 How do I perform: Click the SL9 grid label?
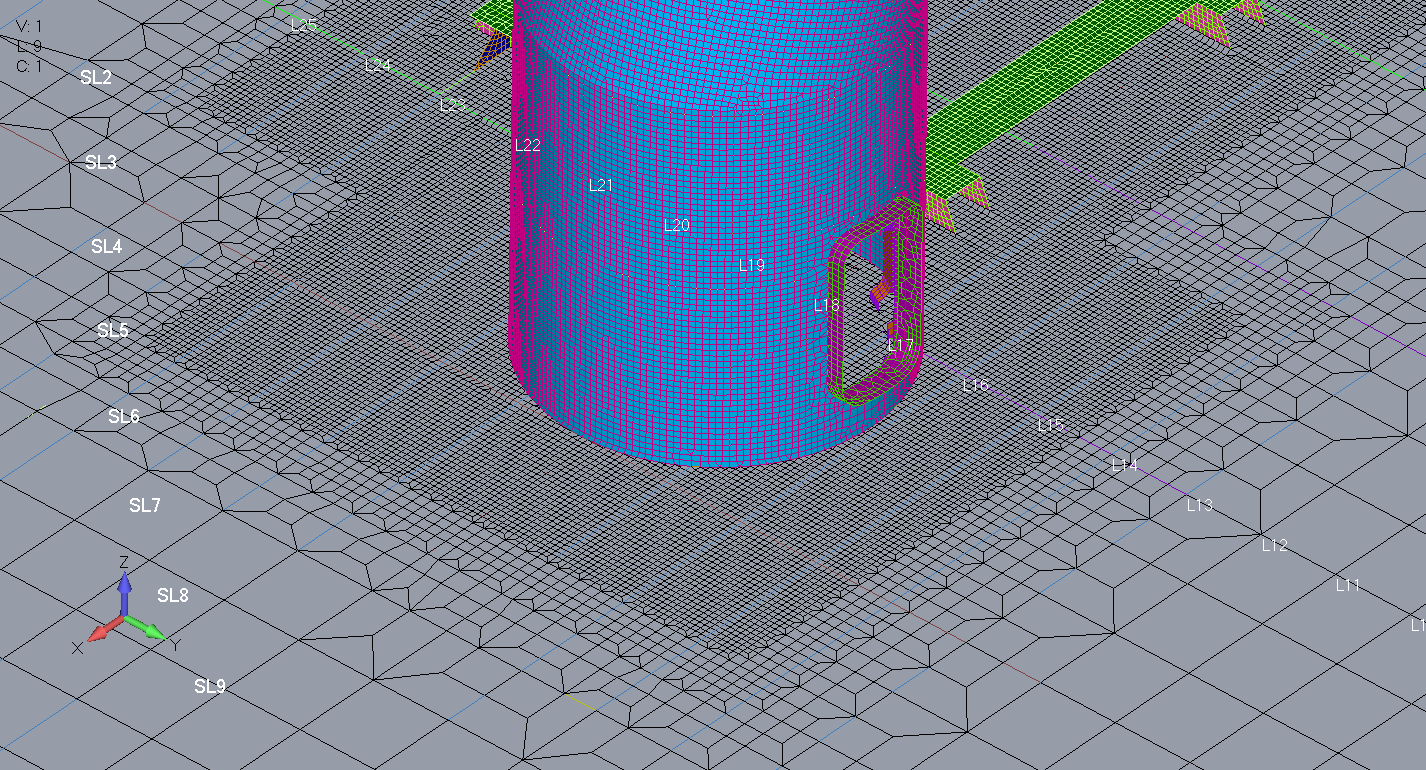pos(209,686)
